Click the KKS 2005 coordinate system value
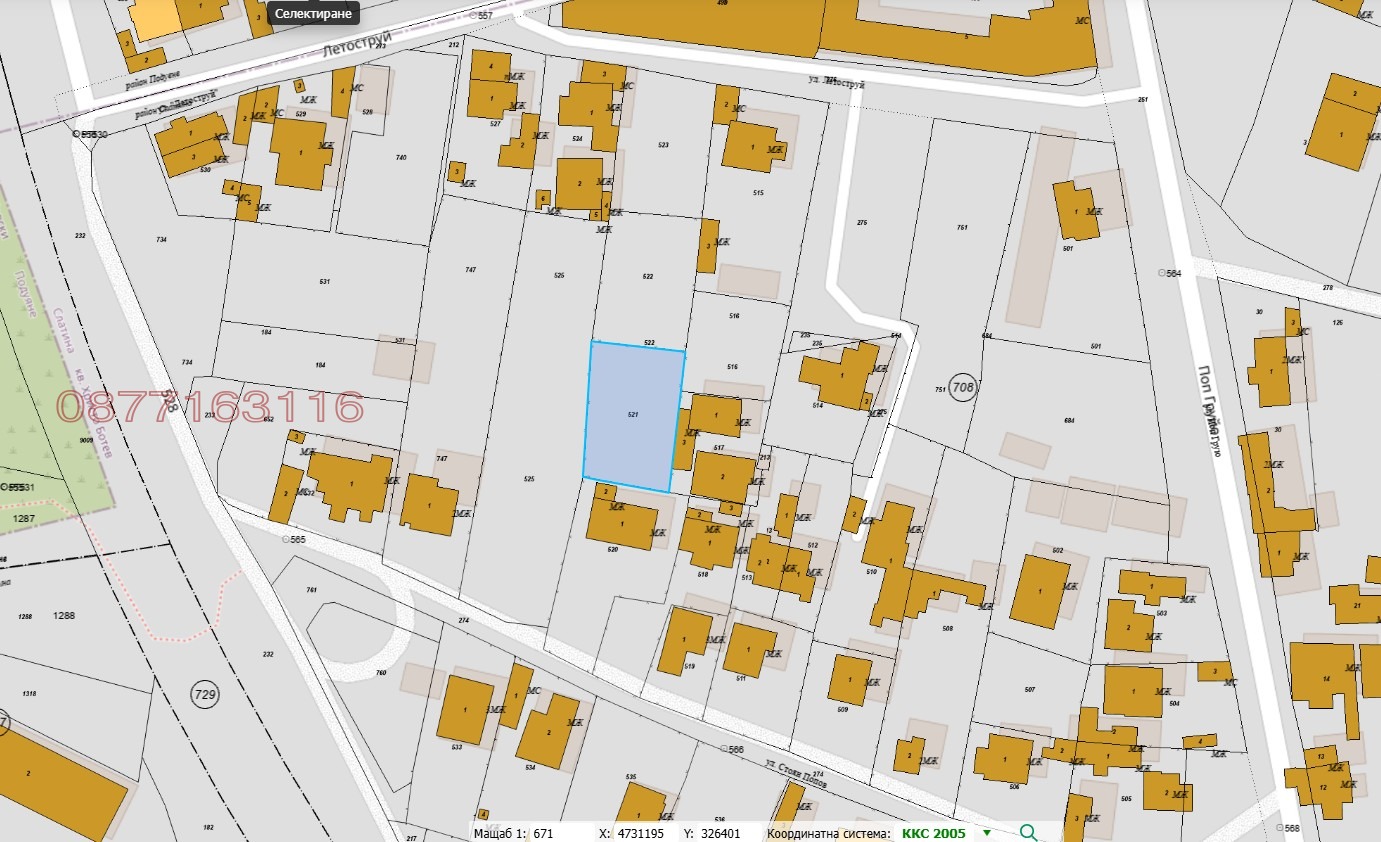Image resolution: width=1381 pixels, height=842 pixels. click(933, 833)
